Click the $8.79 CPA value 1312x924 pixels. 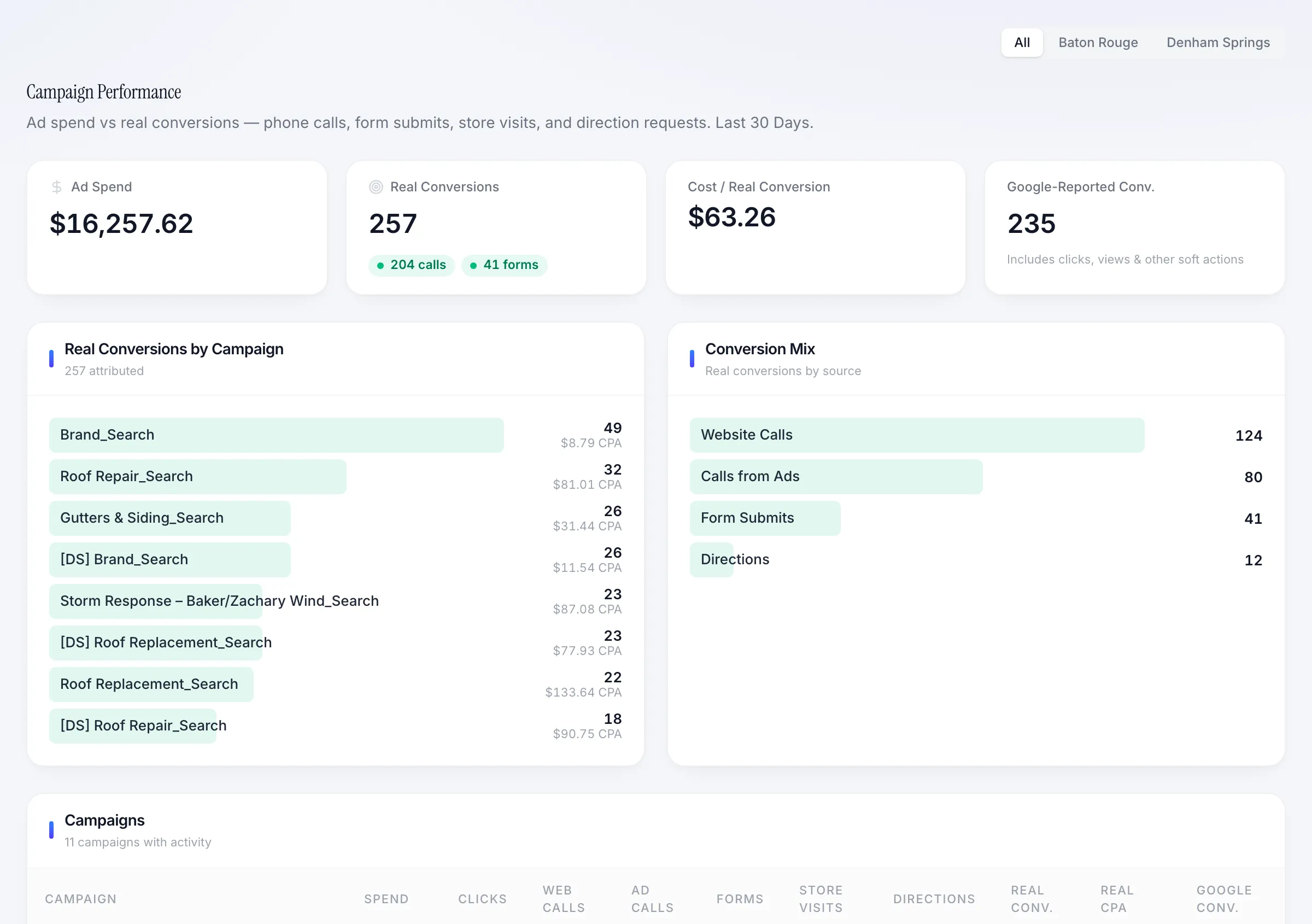coord(591,443)
